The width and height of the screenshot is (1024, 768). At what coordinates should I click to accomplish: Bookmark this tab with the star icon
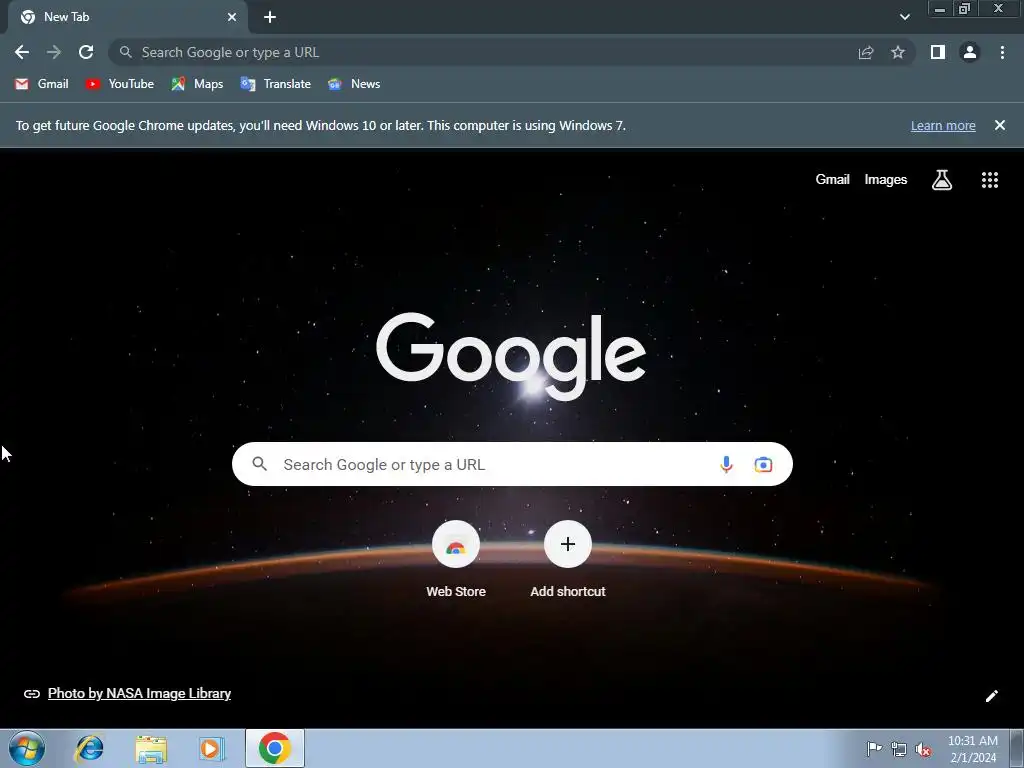click(x=898, y=52)
